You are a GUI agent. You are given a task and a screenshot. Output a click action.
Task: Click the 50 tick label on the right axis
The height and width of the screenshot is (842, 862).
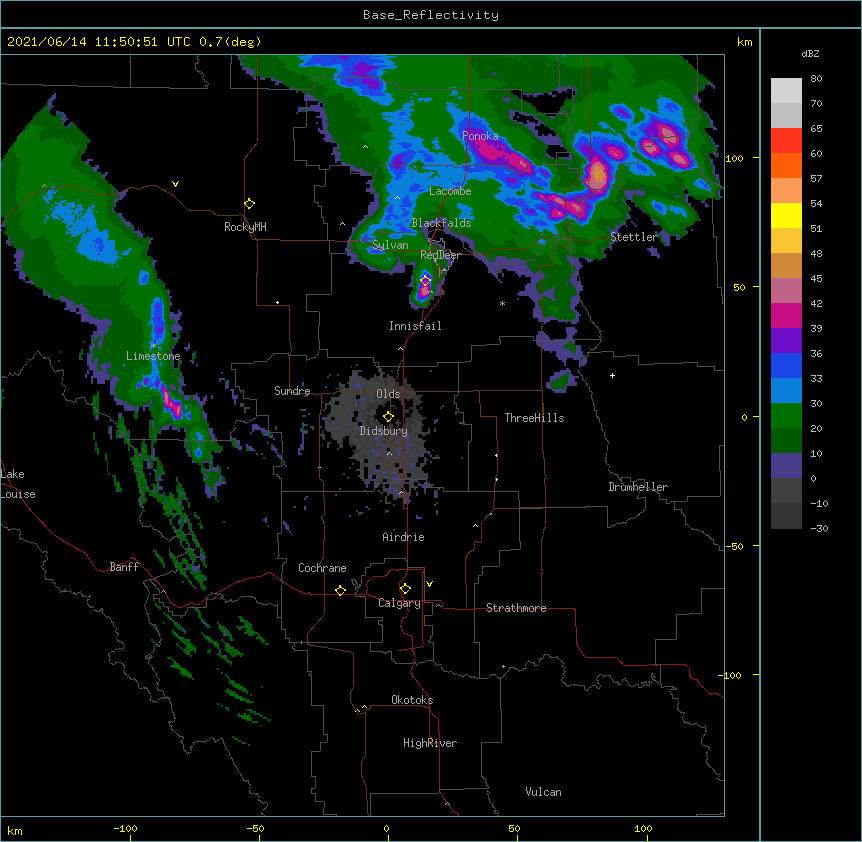[x=739, y=287]
